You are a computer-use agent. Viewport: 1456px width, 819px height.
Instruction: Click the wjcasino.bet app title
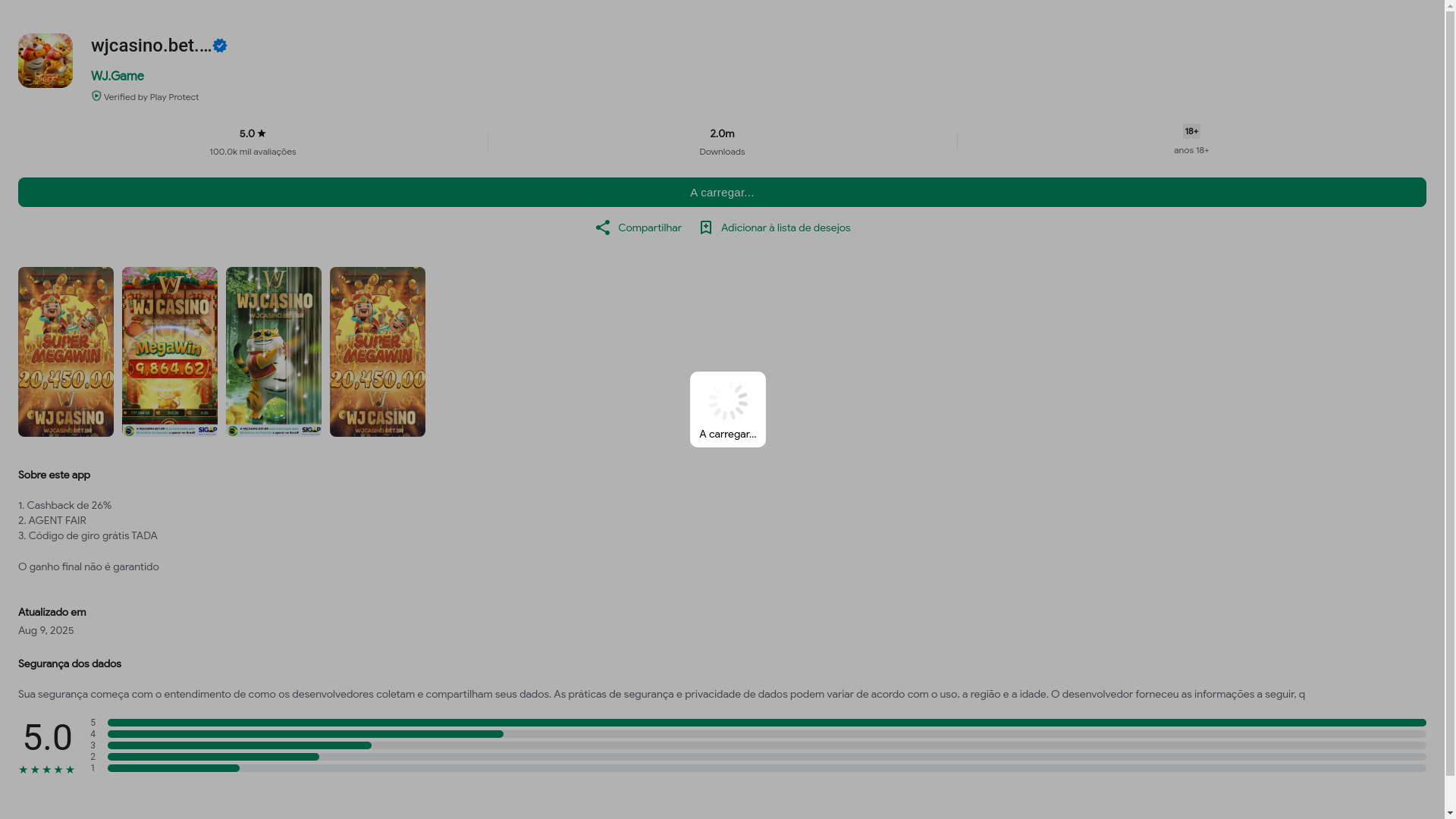[x=151, y=45]
